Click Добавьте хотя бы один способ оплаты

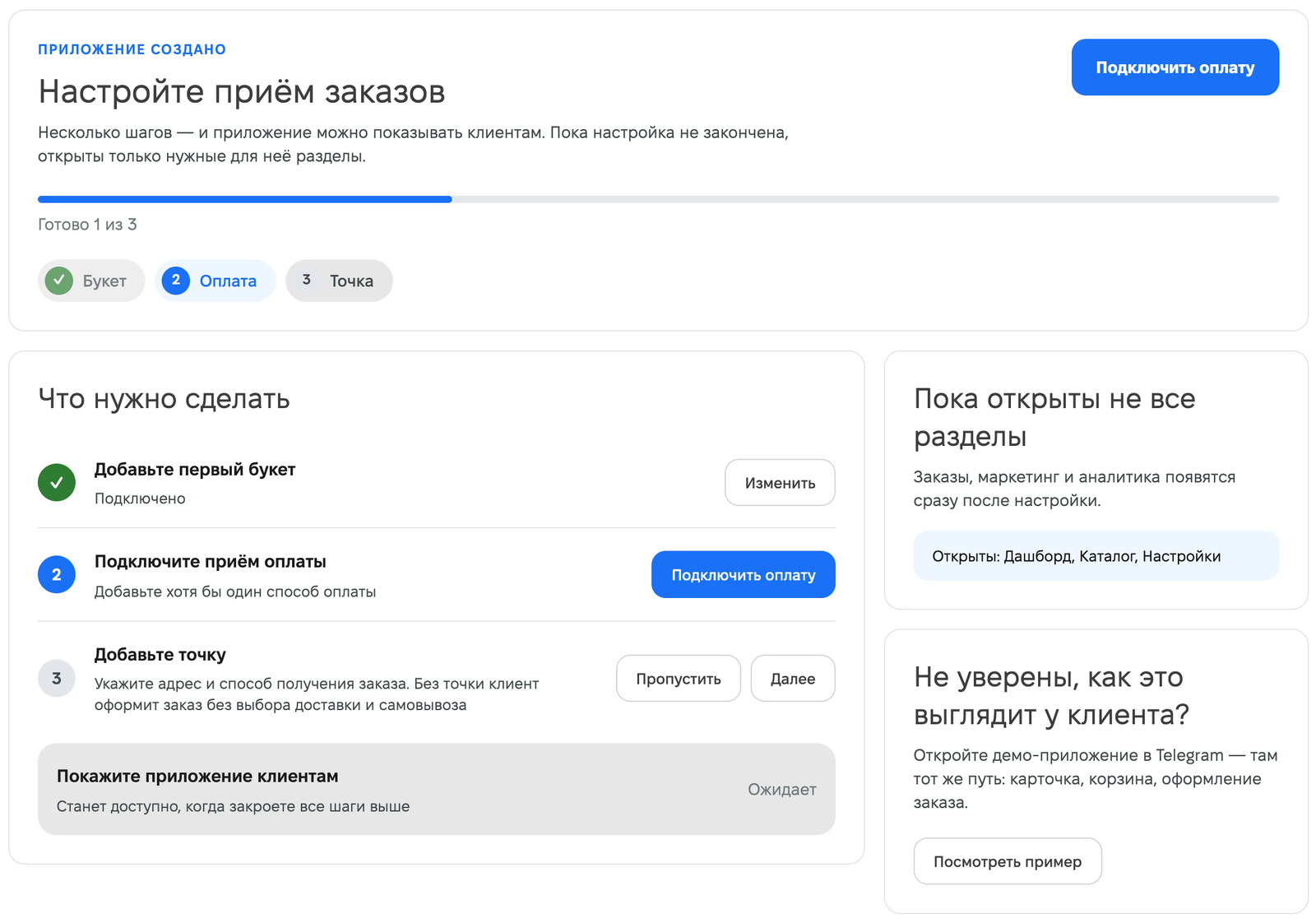[235, 591]
